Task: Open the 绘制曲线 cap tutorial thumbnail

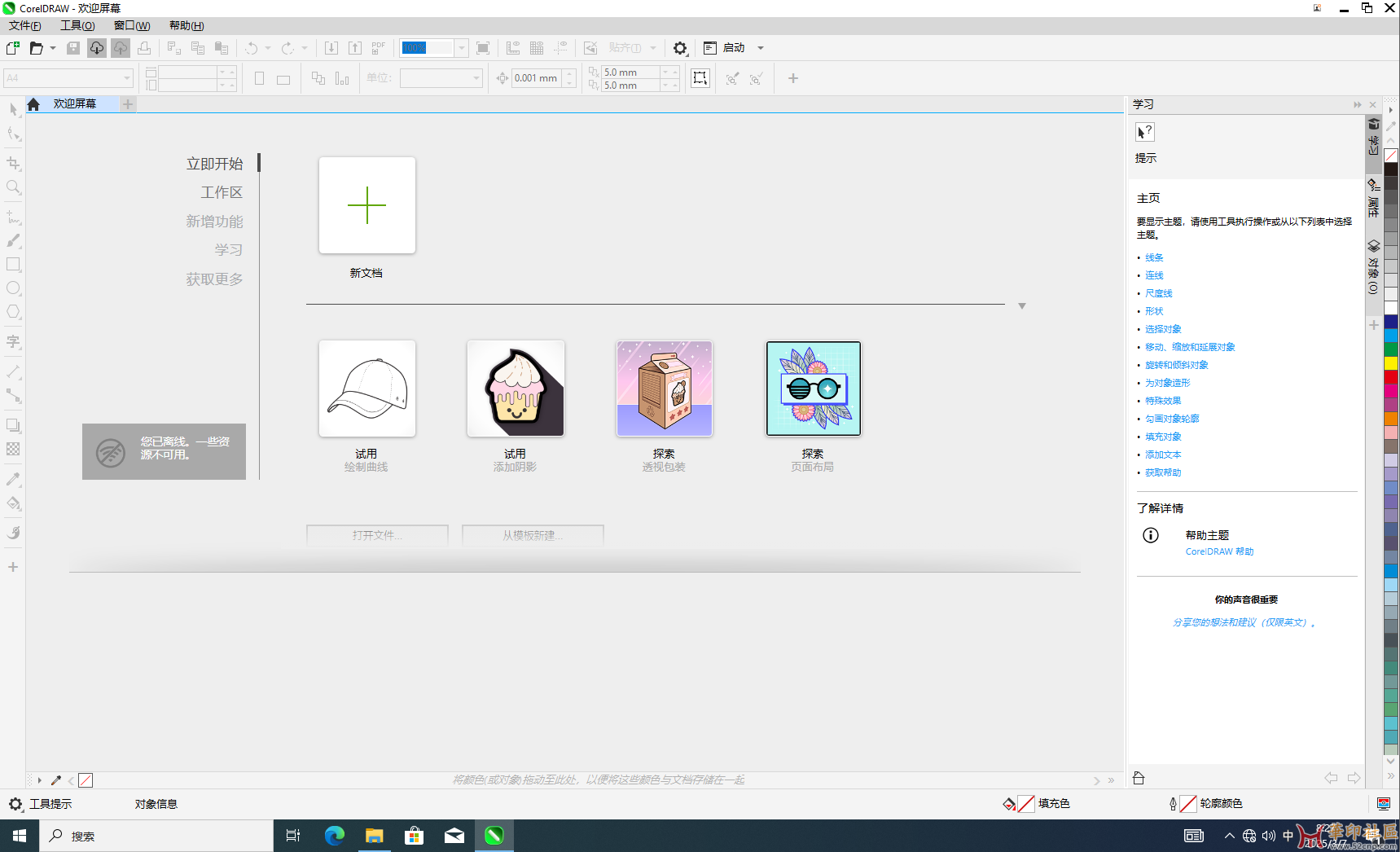Action: (x=367, y=389)
